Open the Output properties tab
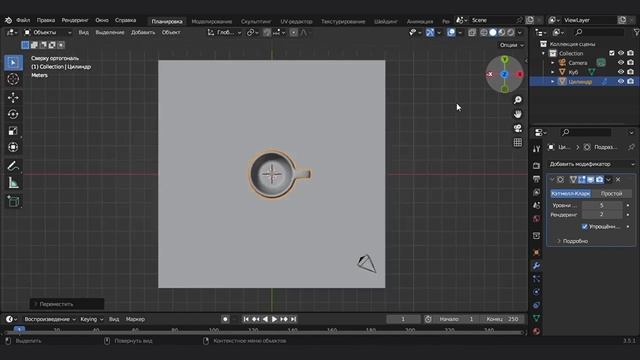 click(536, 179)
